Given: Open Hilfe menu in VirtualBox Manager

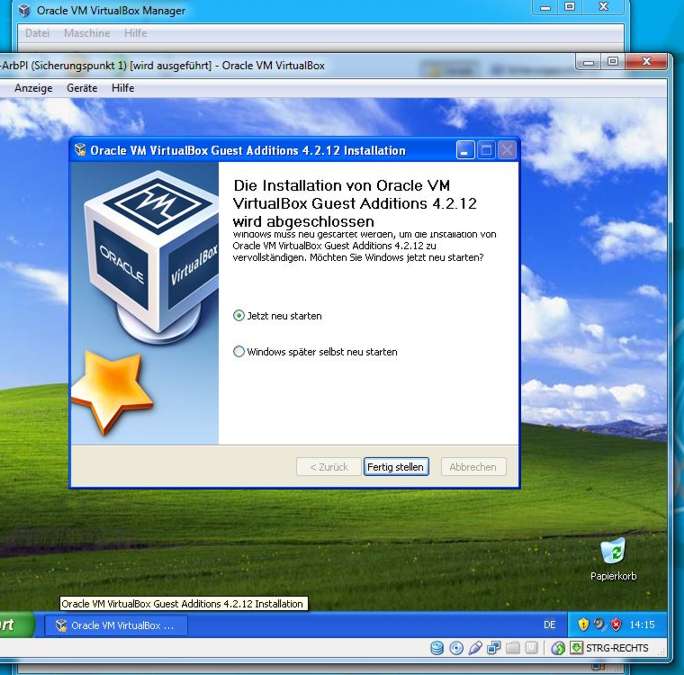Looking at the screenshot, I should point(136,33).
